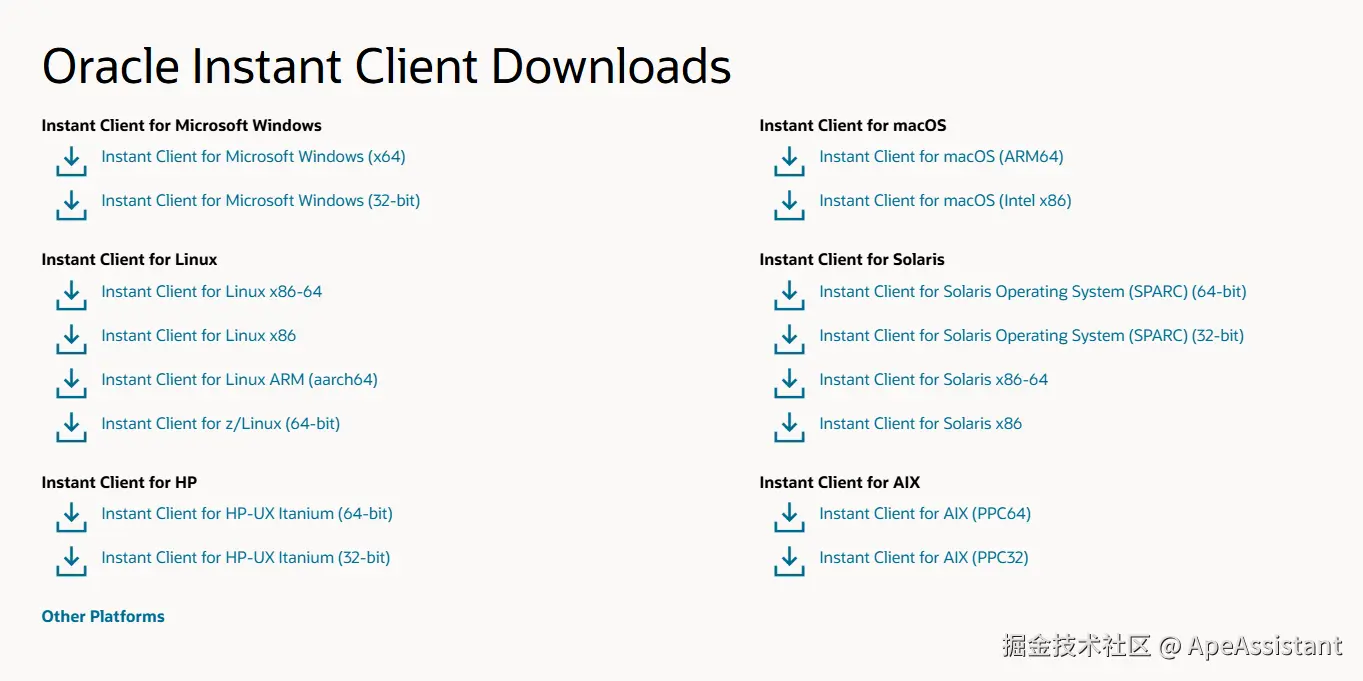The image size is (1363, 681).
Task: Click download icon beside HP-UX Itanium (64-bit)
Action: [71, 518]
